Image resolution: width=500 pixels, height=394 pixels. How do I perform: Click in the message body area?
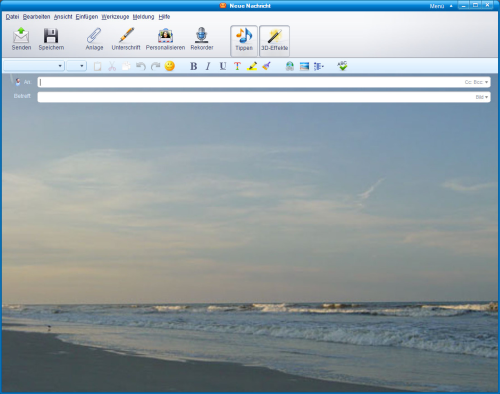tap(250, 247)
